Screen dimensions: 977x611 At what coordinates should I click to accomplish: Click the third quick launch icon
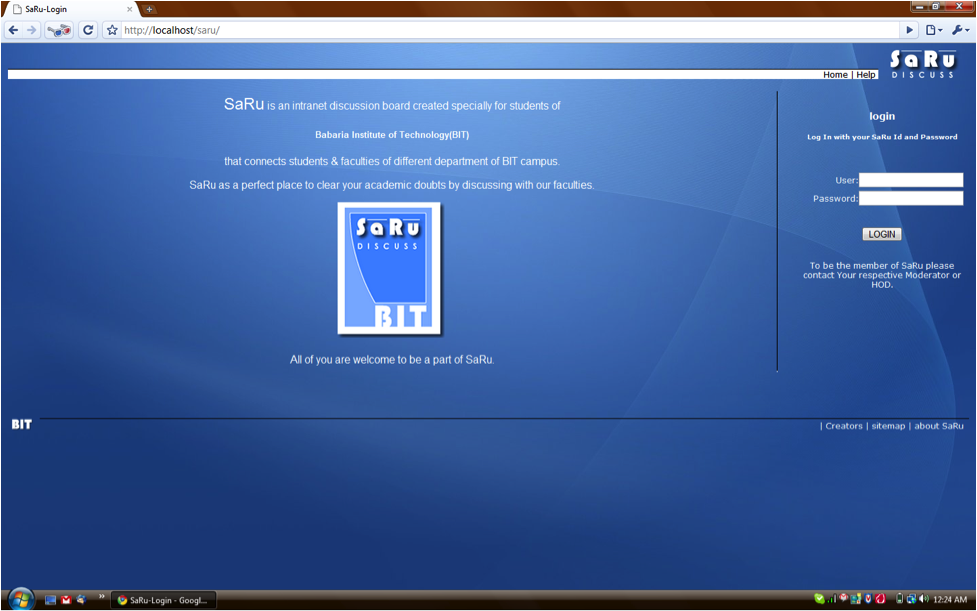[x=80, y=600]
